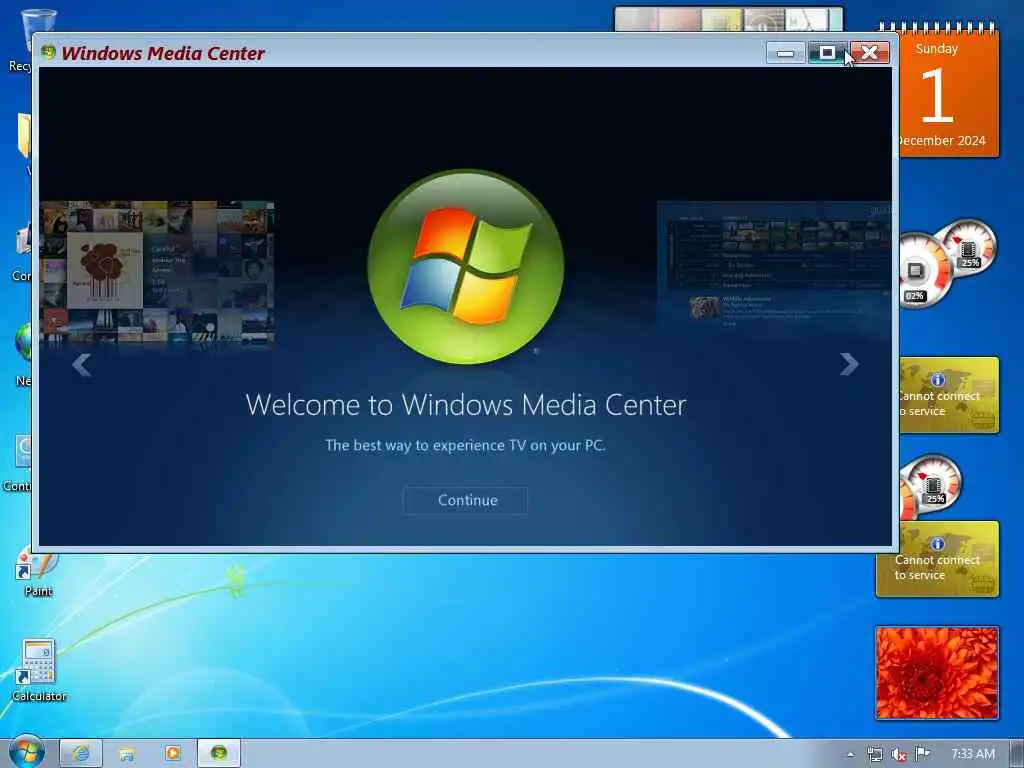Click the Continue button in Media Center
1024x768 pixels.
pyautogui.click(x=466, y=500)
